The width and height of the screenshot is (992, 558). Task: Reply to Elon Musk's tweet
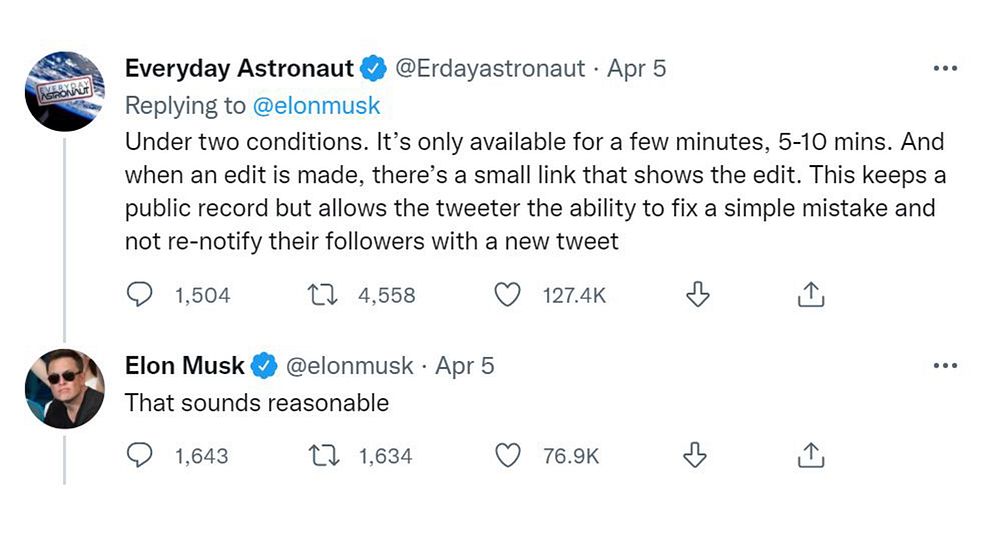(140, 456)
